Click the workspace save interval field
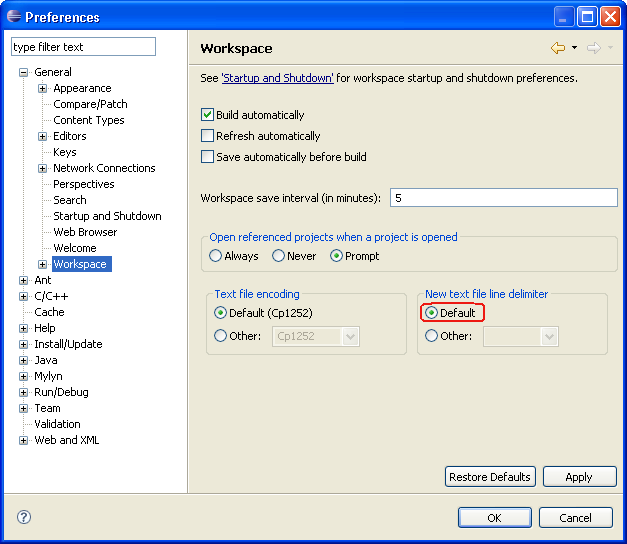Viewport: 627px width, 544px height. 503,198
